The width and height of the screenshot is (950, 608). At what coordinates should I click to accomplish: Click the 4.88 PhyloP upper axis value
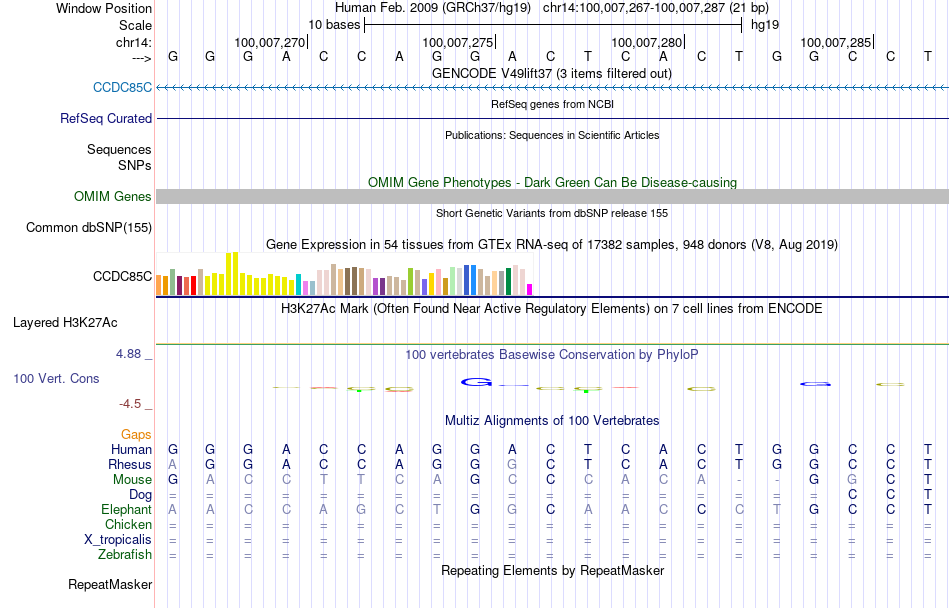[x=128, y=354]
